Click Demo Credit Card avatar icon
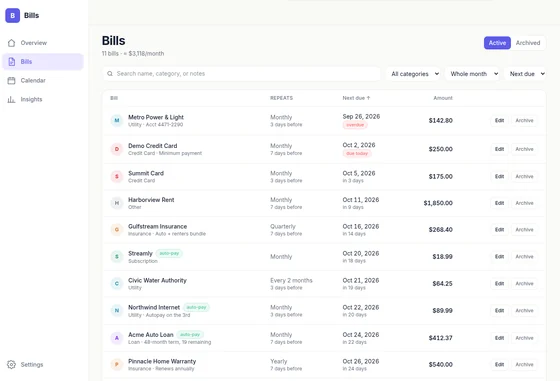Viewport: 560px width, 381px height. [117, 149]
